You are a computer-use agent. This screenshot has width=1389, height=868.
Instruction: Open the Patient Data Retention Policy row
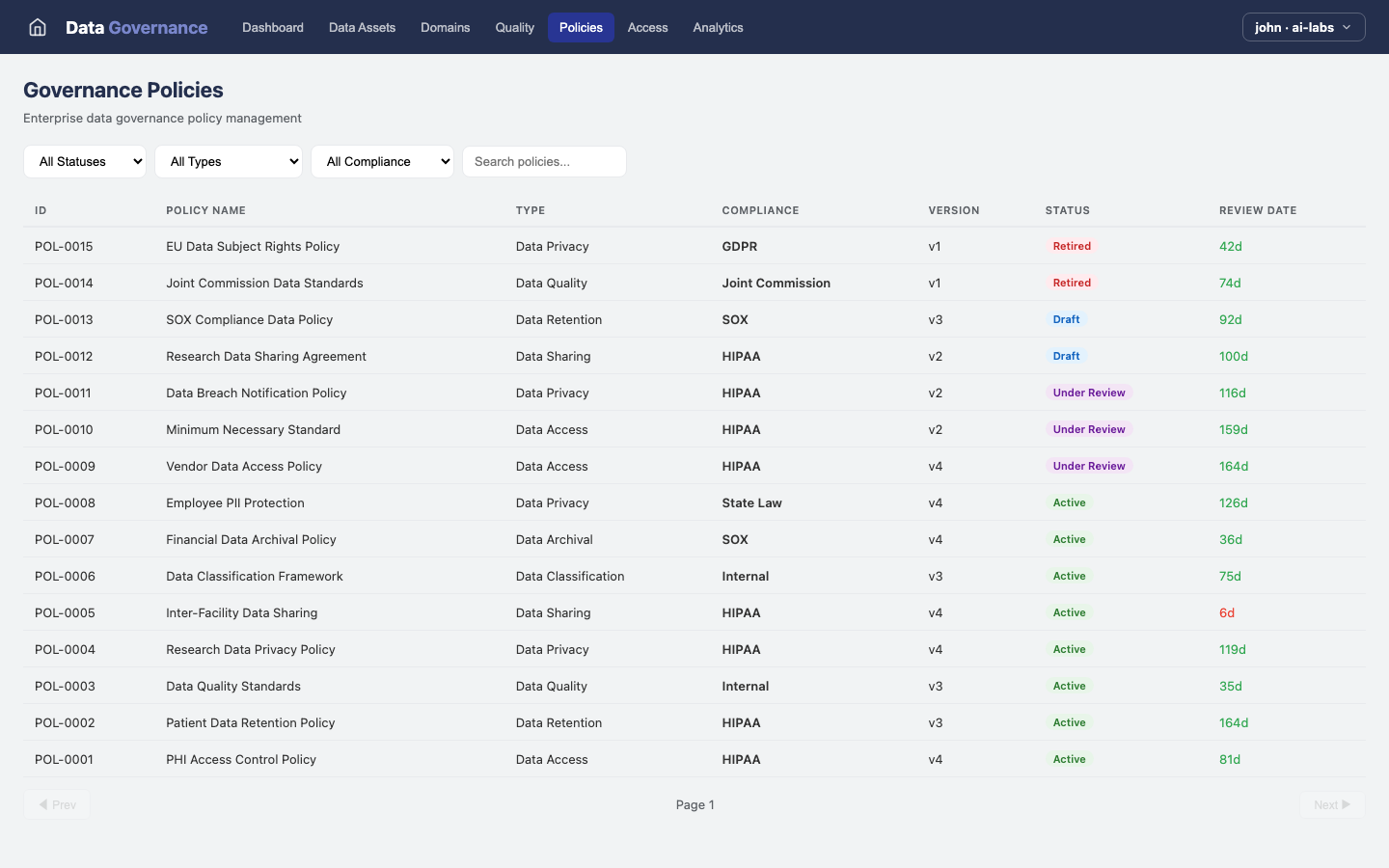coord(250,722)
